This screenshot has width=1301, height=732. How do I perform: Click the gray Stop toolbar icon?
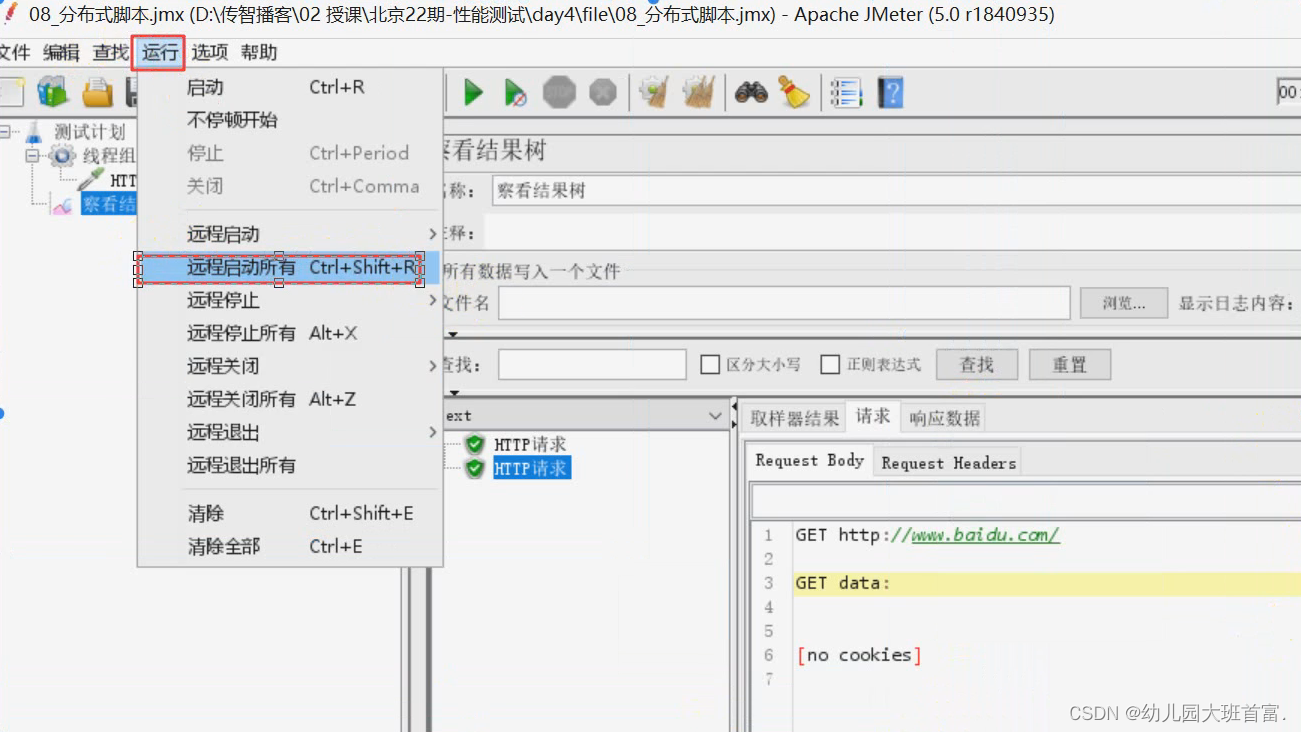point(559,93)
